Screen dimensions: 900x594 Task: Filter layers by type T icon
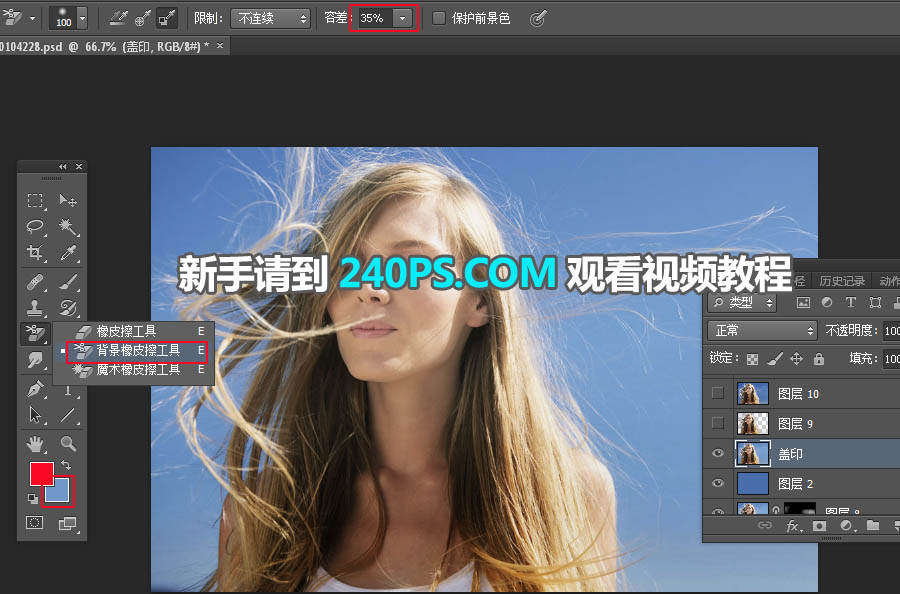pos(851,302)
